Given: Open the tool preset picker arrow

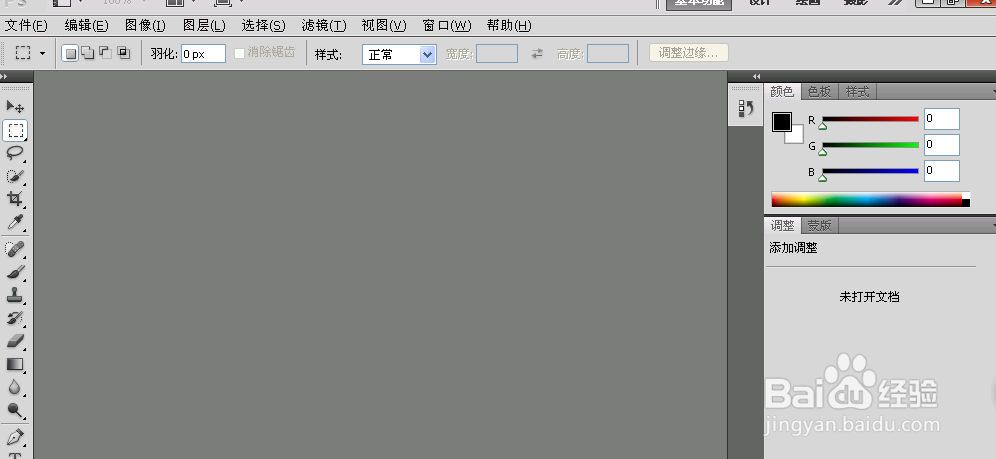Looking at the screenshot, I should click(43, 54).
